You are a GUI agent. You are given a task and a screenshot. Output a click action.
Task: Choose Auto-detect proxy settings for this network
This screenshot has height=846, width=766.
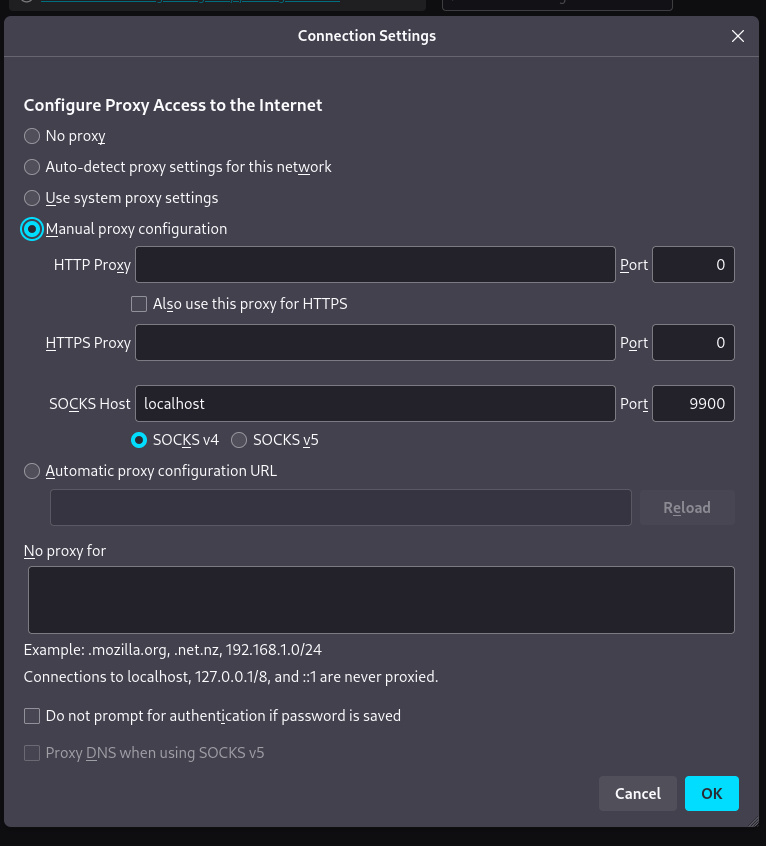pos(32,167)
